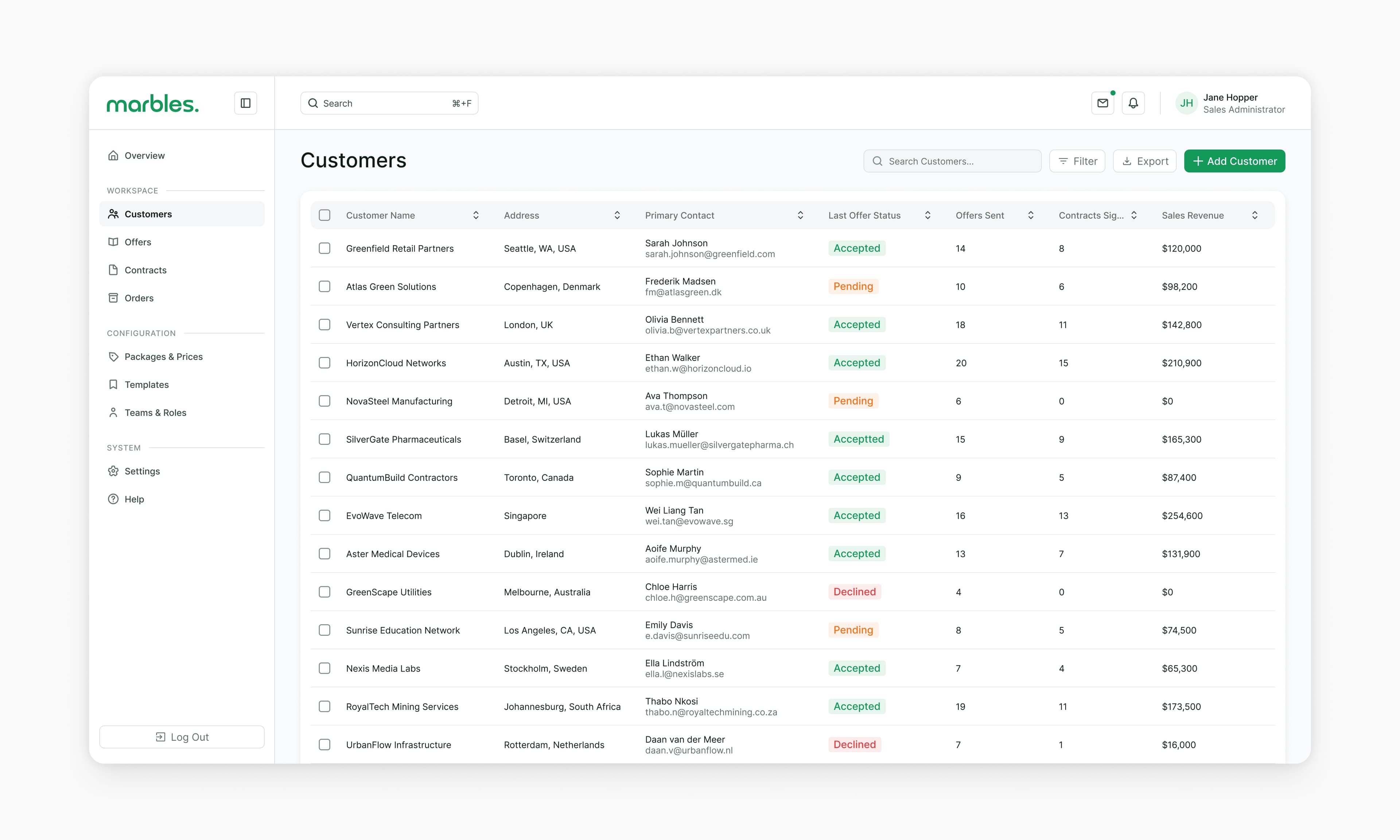This screenshot has width=1400, height=840.
Task: Open Customers in the sidebar
Action: [182, 214]
